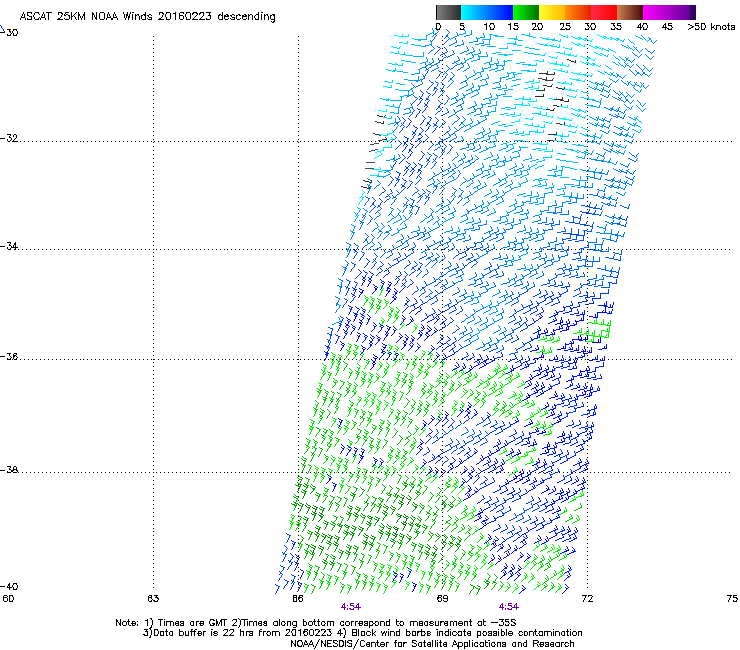The height and width of the screenshot is (650, 740).
Task: Click the 69 longitude axis label
Action: (442, 599)
